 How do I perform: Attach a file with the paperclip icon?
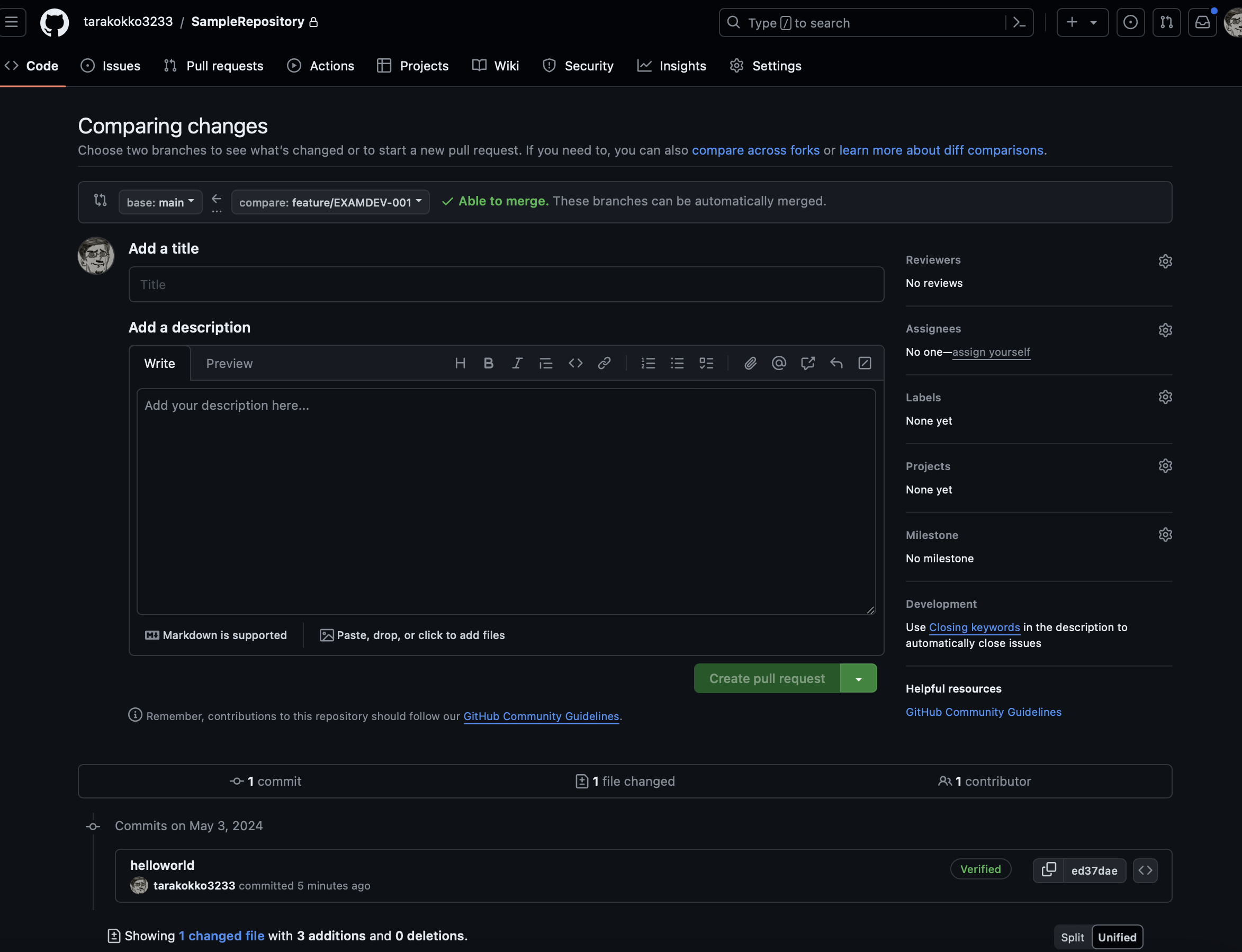(750, 363)
